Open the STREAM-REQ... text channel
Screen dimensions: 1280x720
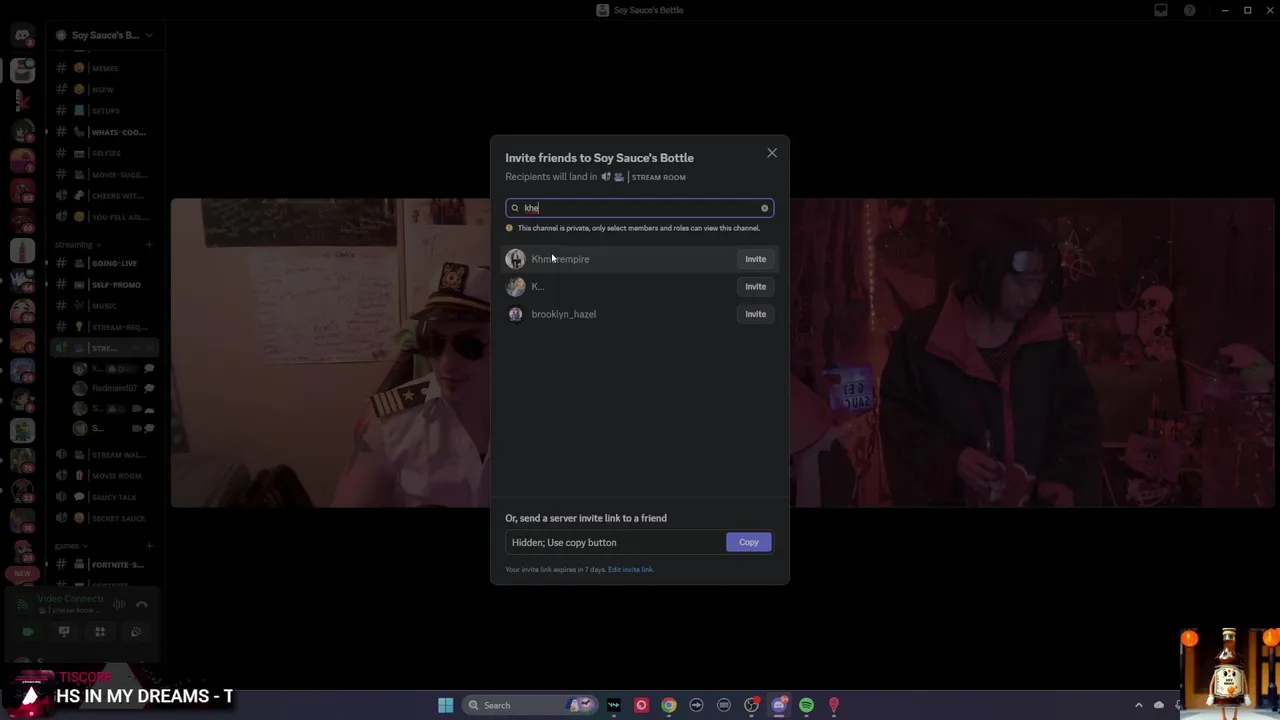[104, 327]
